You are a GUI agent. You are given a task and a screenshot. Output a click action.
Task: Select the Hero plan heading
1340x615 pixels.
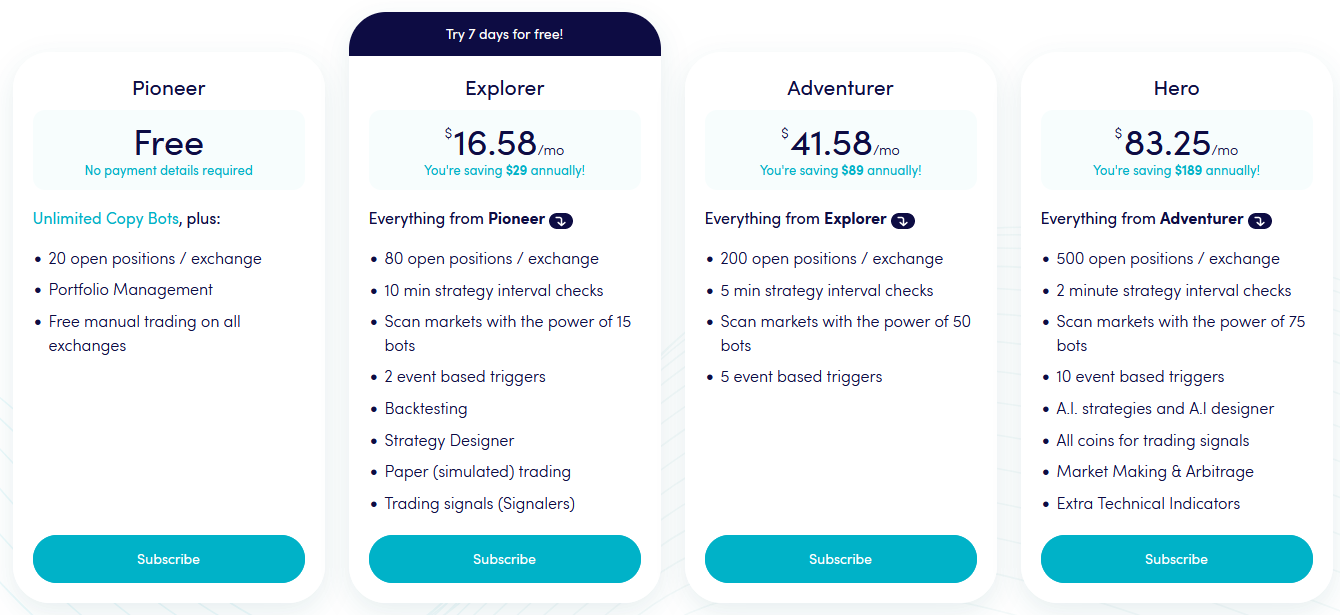[x=1177, y=88]
